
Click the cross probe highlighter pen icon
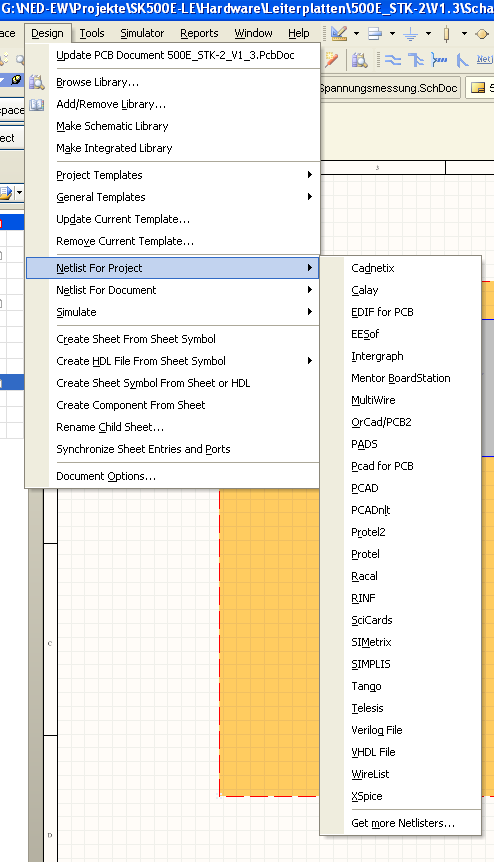click(x=331, y=59)
